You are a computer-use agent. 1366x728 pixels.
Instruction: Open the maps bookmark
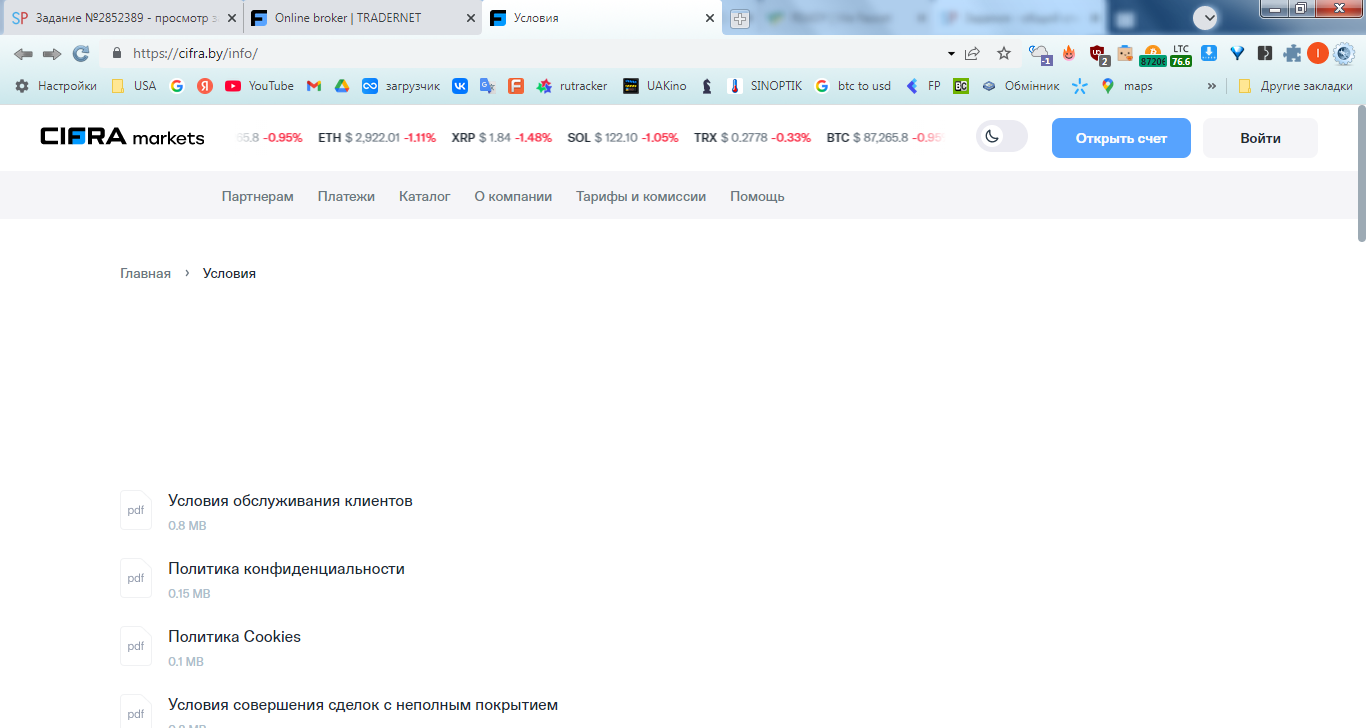click(1126, 86)
